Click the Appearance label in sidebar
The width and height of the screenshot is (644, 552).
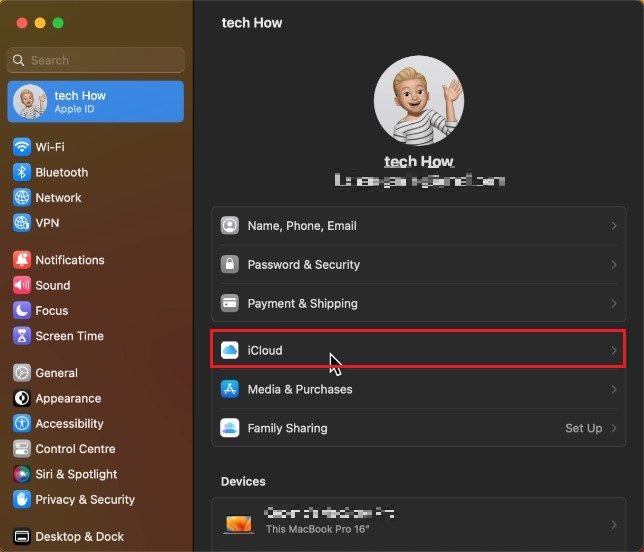68,398
